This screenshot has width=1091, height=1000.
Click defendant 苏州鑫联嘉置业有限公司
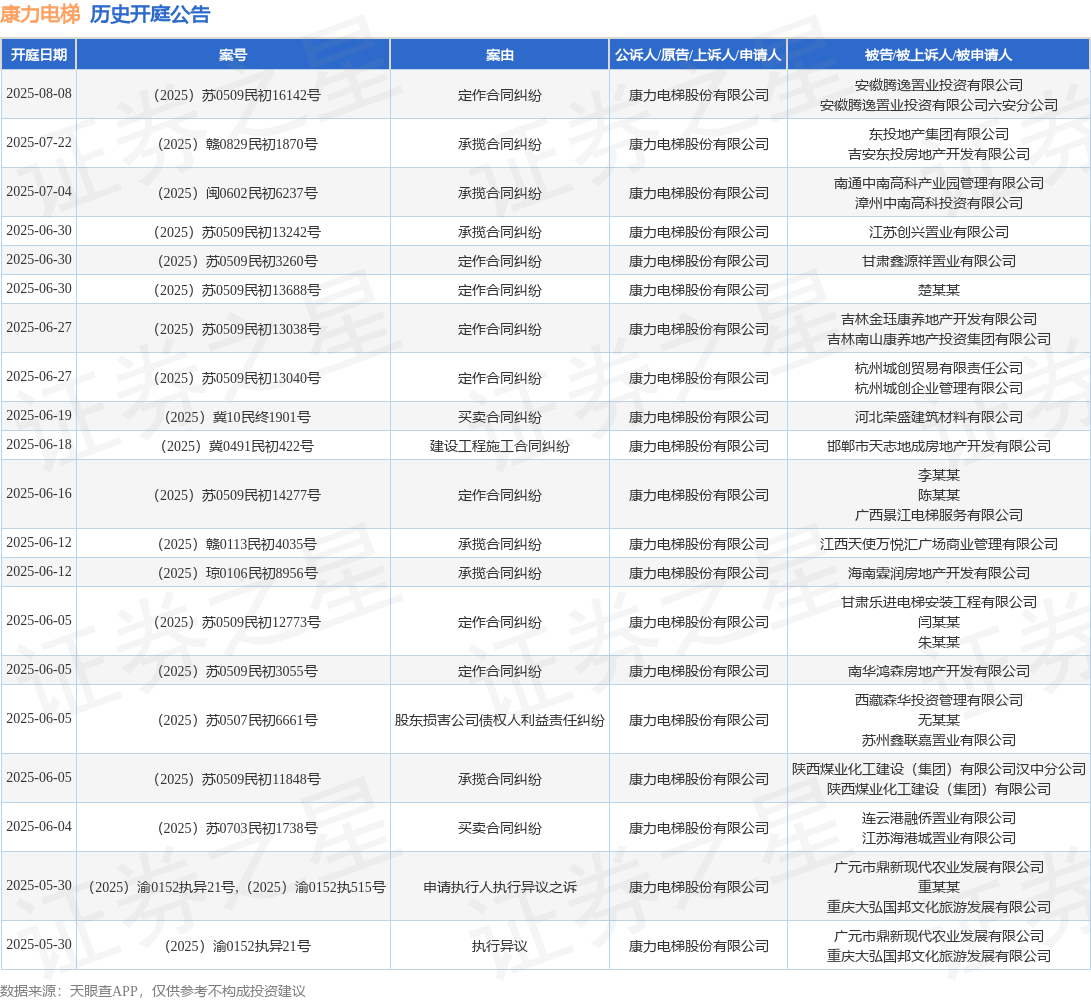(x=939, y=740)
